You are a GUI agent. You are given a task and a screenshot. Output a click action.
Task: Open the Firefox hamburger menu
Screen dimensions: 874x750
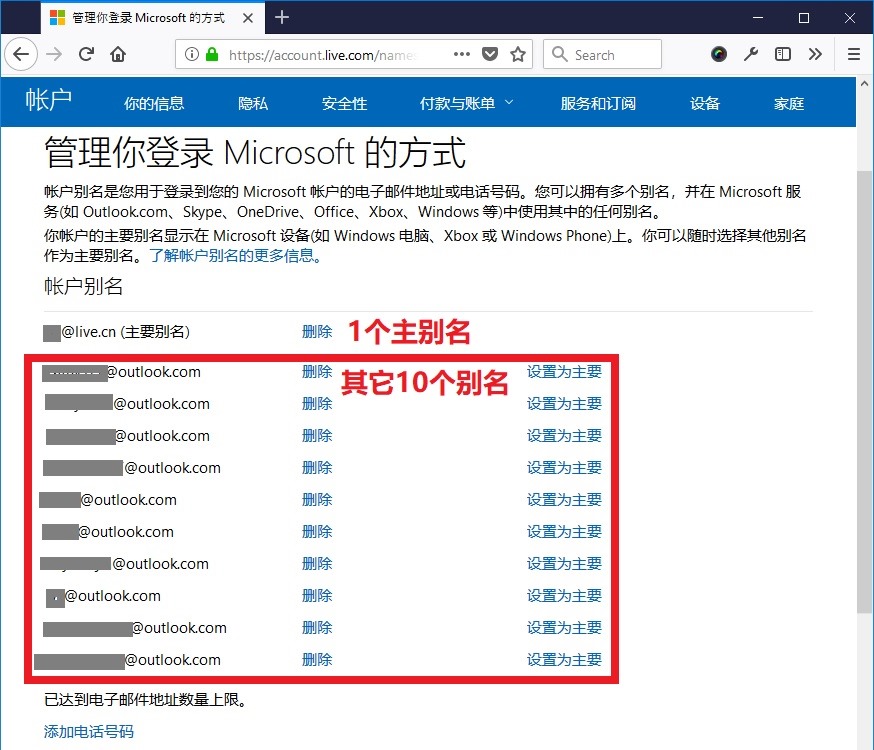point(853,54)
